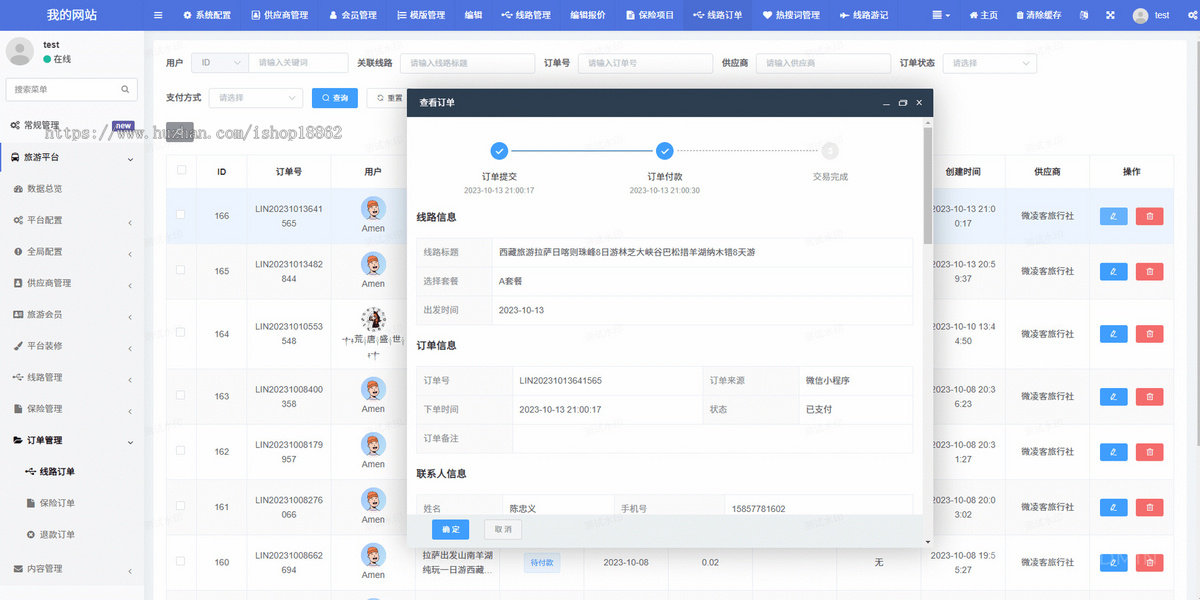Click the 订单号 input field
The width and height of the screenshot is (1200, 600).
tap(645, 62)
